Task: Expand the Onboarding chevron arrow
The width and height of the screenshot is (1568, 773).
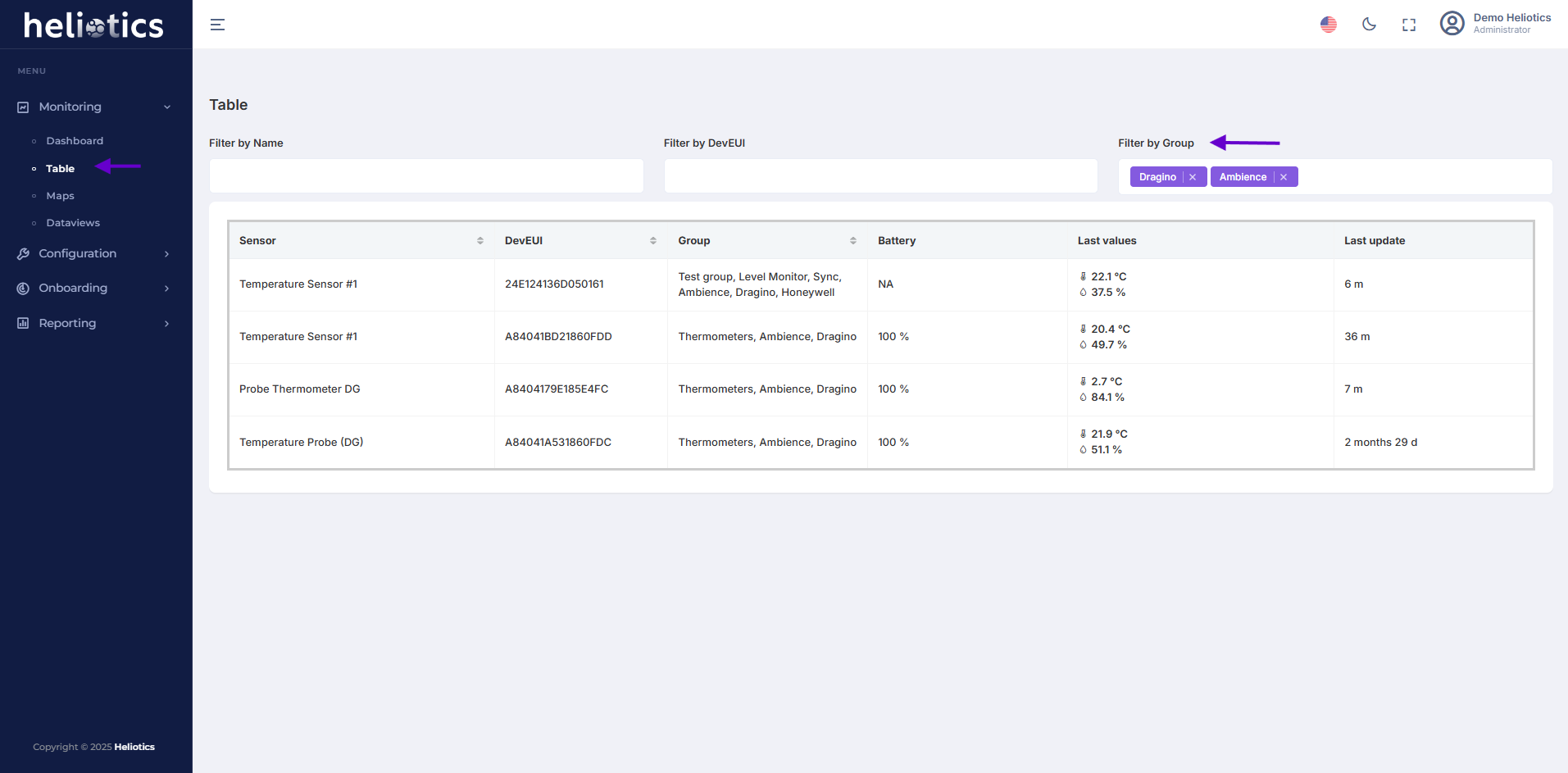Action: tap(167, 289)
